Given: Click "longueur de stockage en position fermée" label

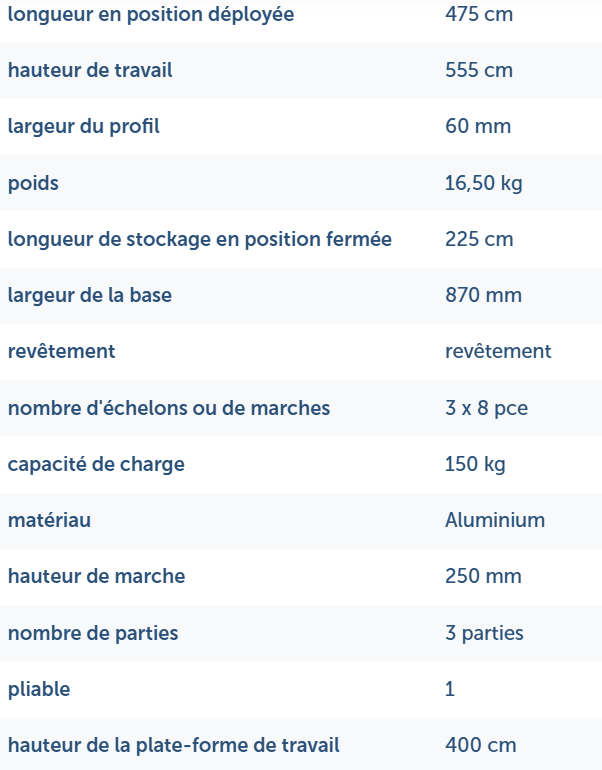Looking at the screenshot, I should 200,239.
